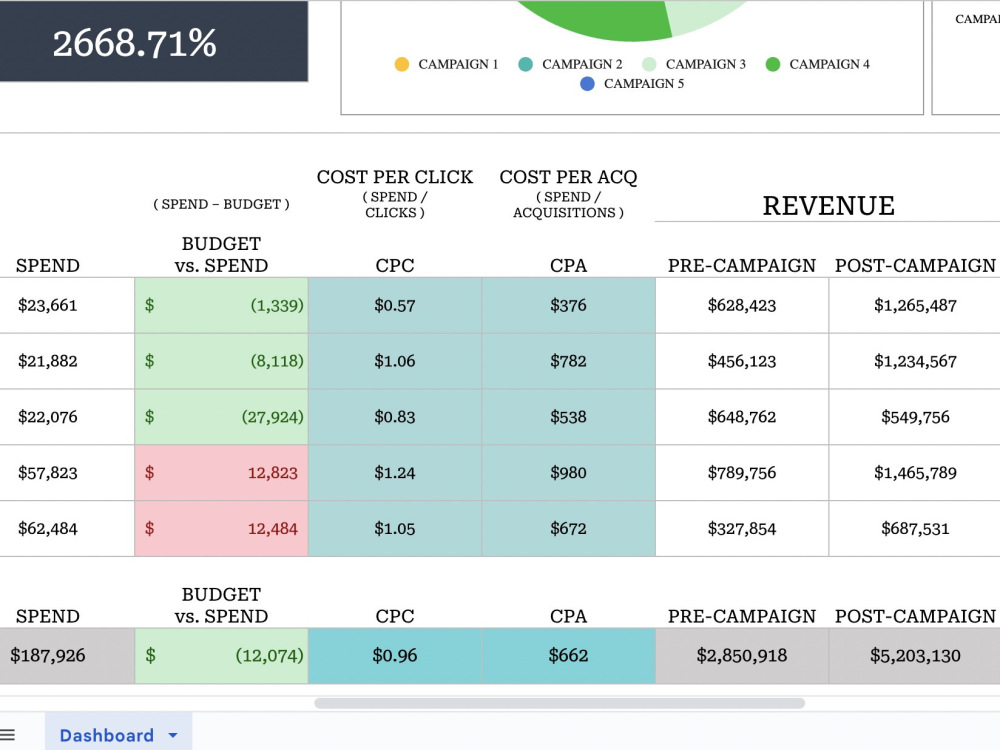Viewport: 1000px width, 750px height.
Task: Select pre-campaign revenue $648,762
Action: (x=742, y=417)
